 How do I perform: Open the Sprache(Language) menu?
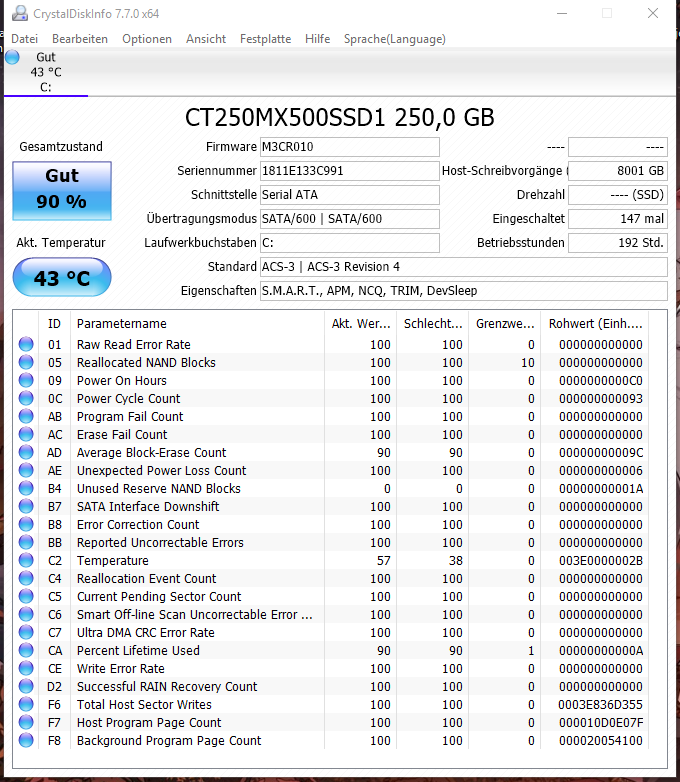[395, 39]
